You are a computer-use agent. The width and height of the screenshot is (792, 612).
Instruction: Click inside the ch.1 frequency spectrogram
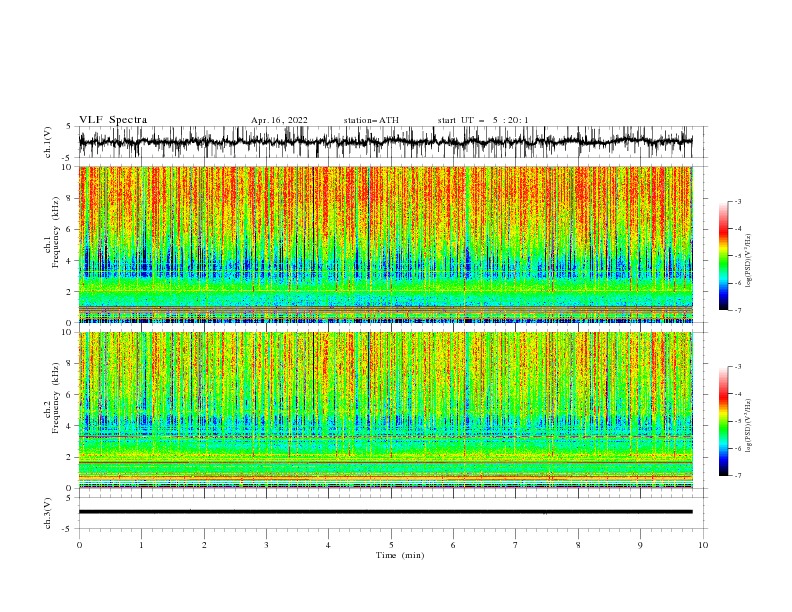pyautogui.click(x=385, y=244)
